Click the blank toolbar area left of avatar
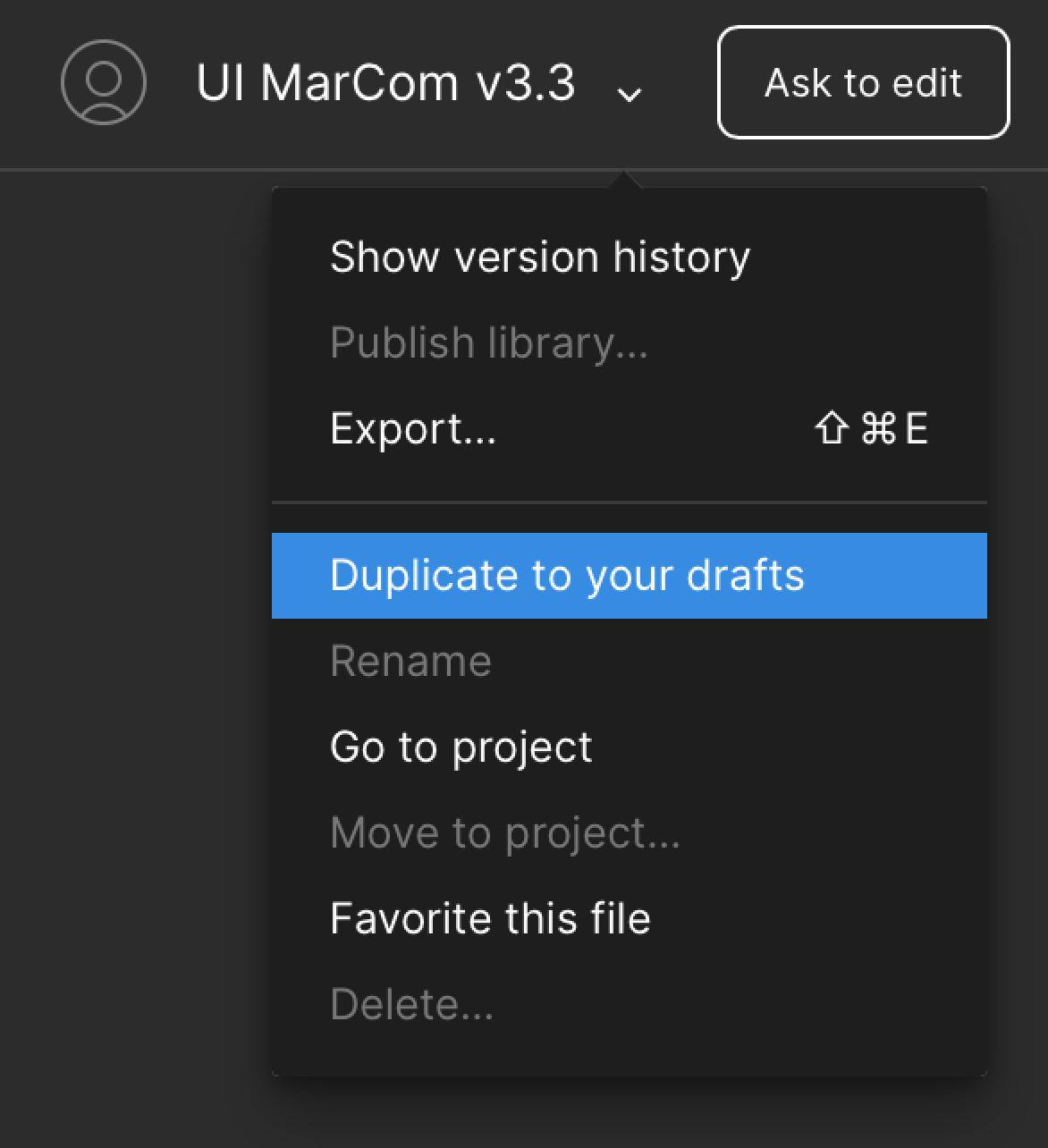This screenshot has height=1148, width=1048. click(27, 82)
